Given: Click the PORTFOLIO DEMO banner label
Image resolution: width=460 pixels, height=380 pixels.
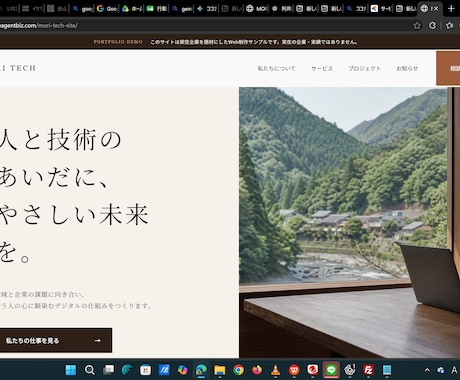Looking at the screenshot, I should [x=118, y=42].
